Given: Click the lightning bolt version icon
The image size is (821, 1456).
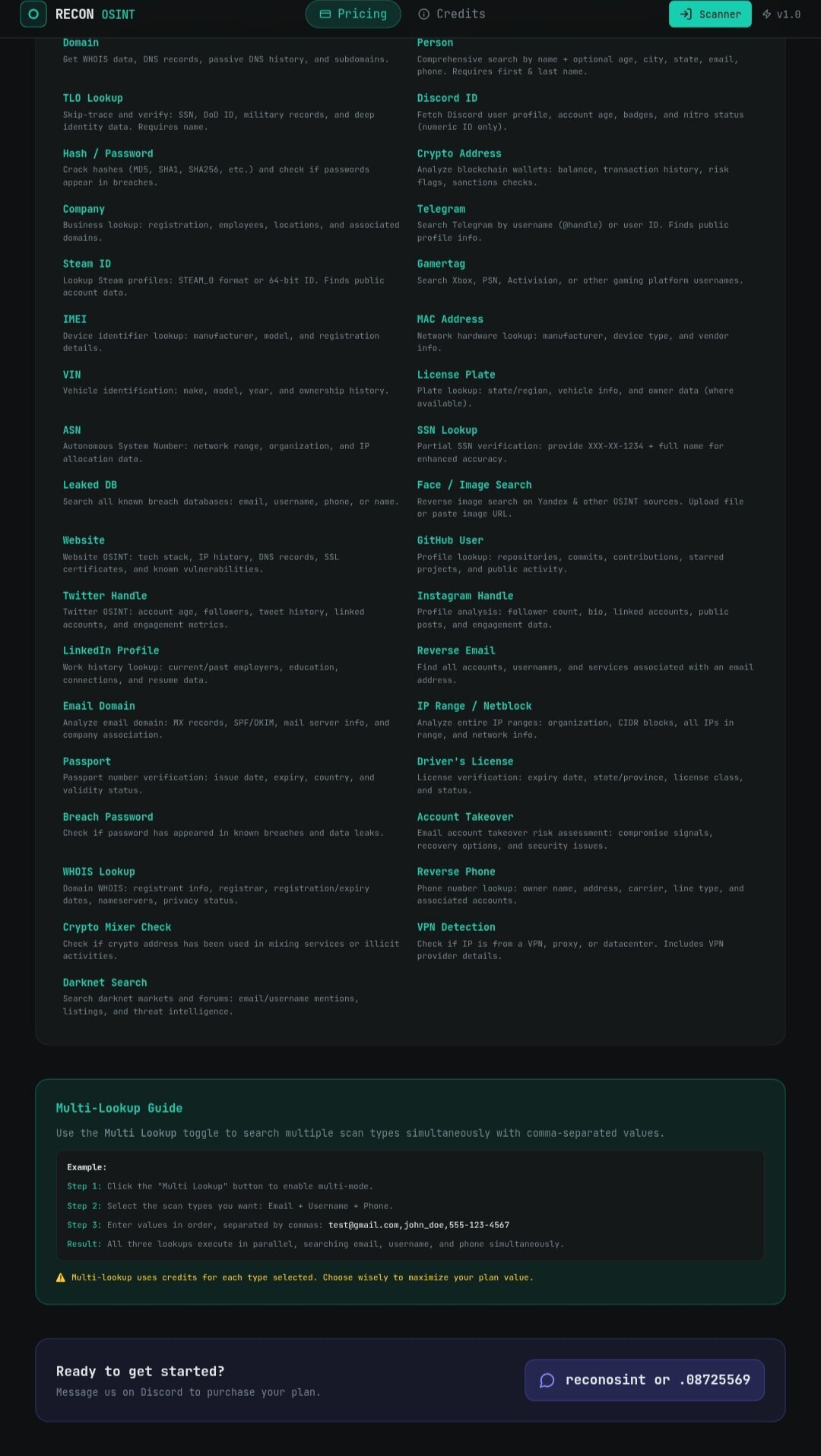Looking at the screenshot, I should (x=767, y=14).
